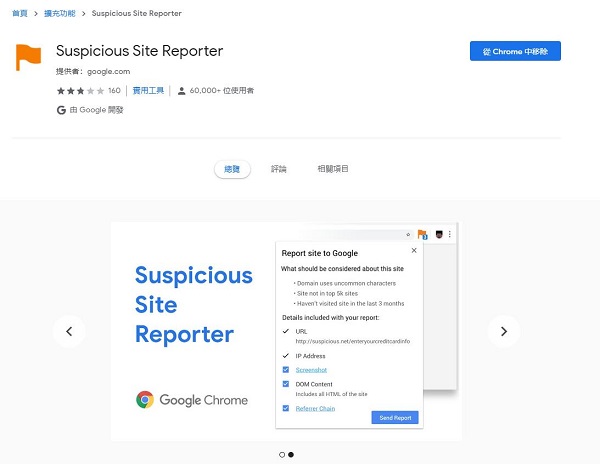Open the 擴充功能 breadcrumb link
Viewport: 600px width, 464px height.
coord(60,13)
